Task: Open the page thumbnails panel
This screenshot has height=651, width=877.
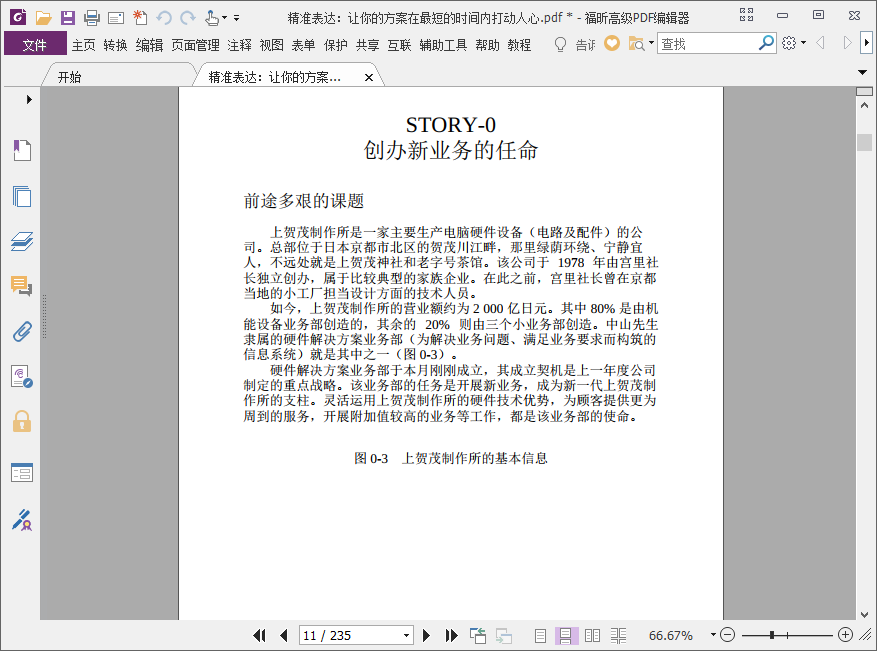Action: point(21,196)
